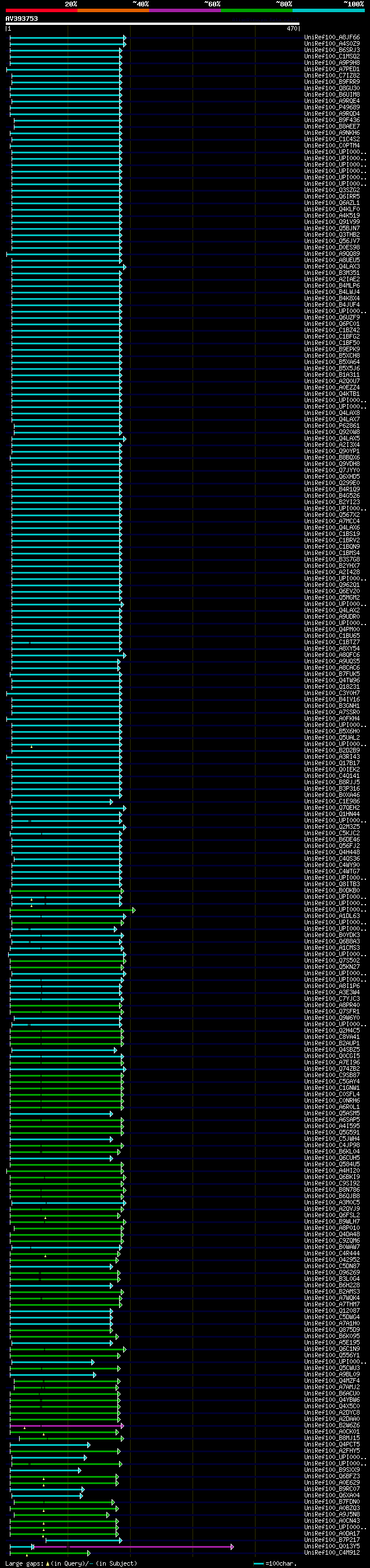370x1568 pixels.
Task: Select the UniRef100_Q013Y5 label
Action: (332, 1546)
